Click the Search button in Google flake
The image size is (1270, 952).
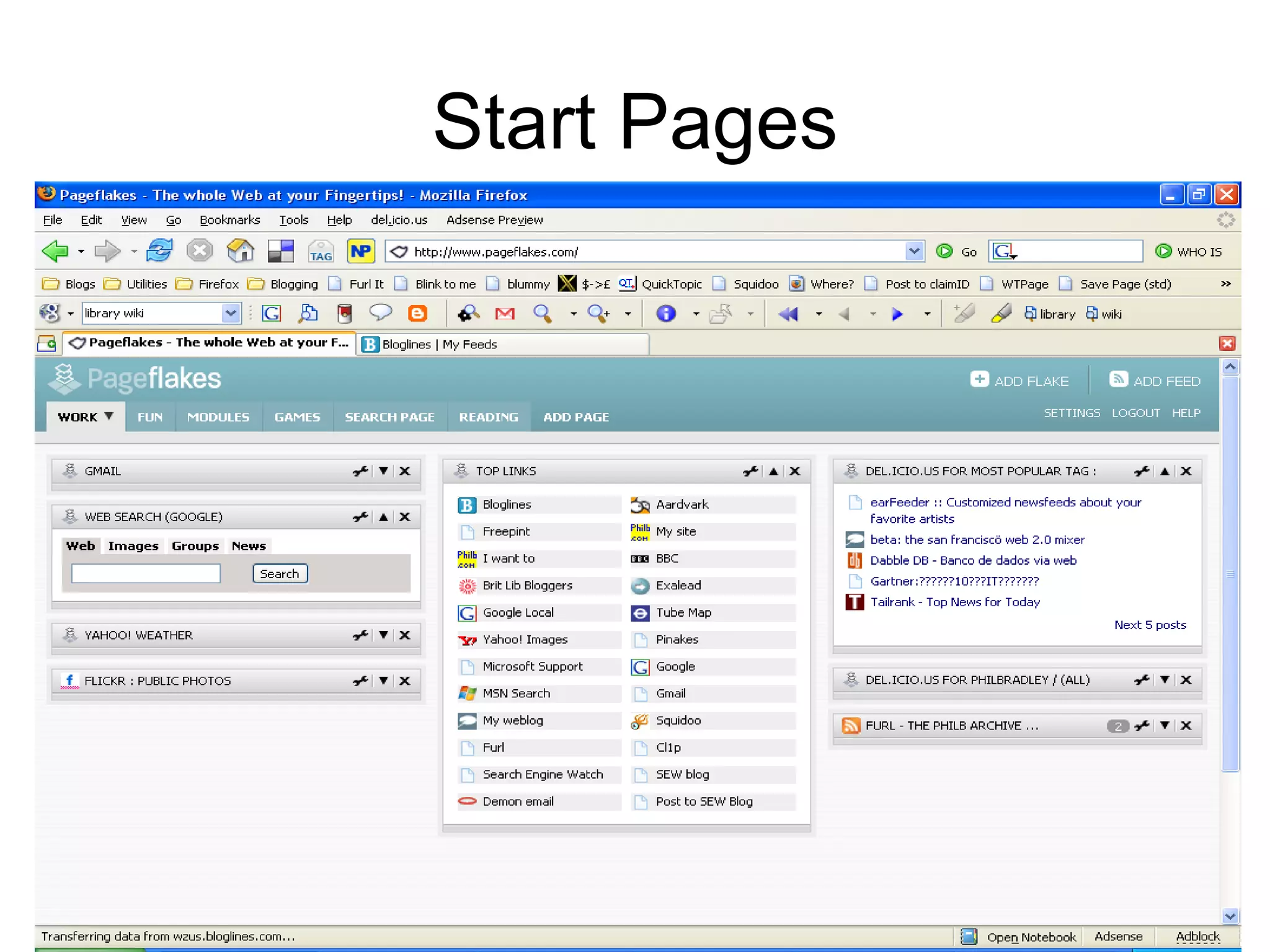pos(280,574)
